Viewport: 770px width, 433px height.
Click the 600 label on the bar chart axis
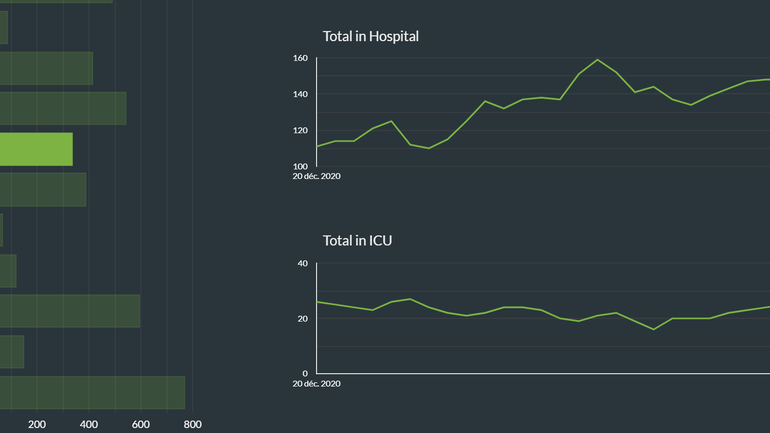click(x=141, y=424)
